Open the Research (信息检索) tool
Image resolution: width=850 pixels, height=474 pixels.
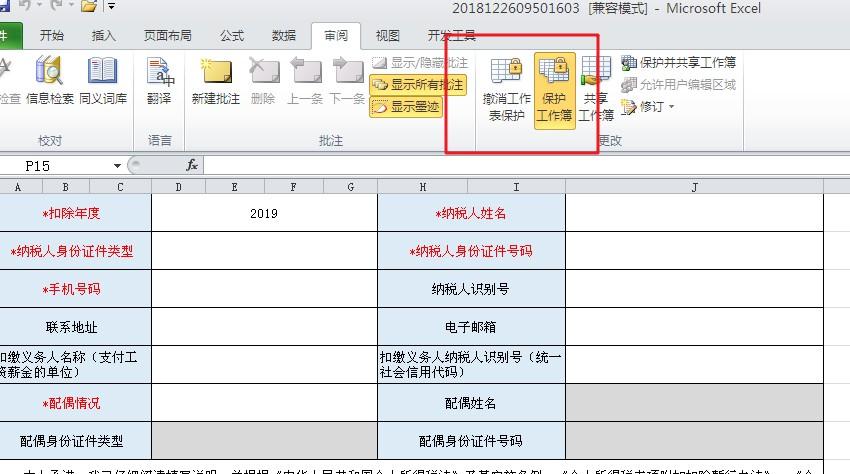tap(49, 80)
